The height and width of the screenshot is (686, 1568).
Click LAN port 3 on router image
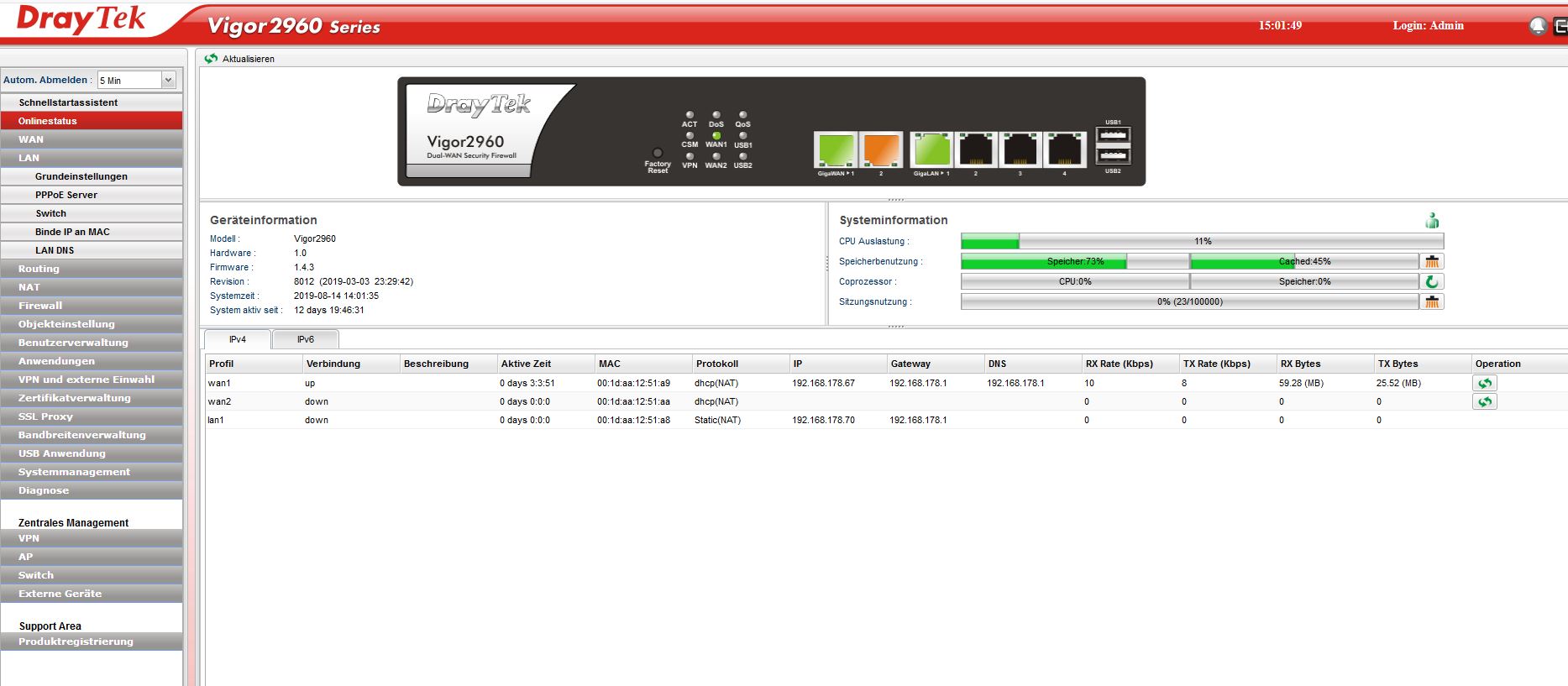tap(1020, 150)
